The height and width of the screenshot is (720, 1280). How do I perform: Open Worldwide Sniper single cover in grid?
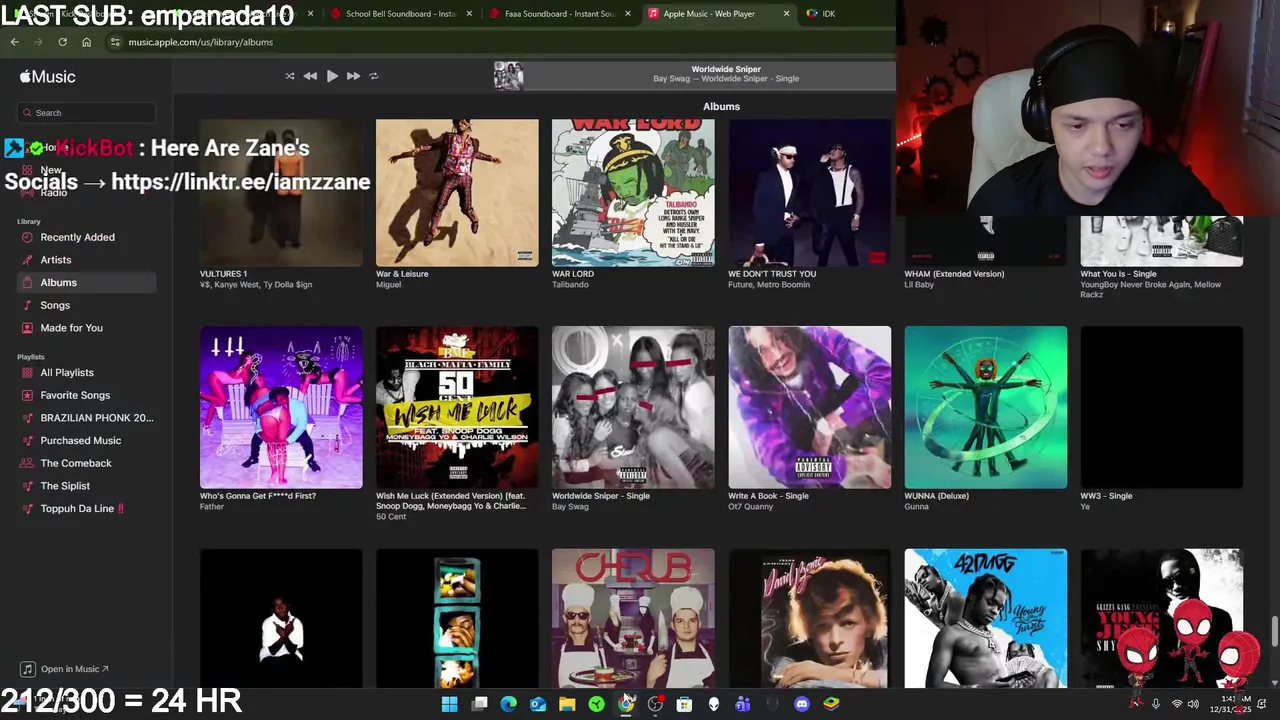pos(633,407)
